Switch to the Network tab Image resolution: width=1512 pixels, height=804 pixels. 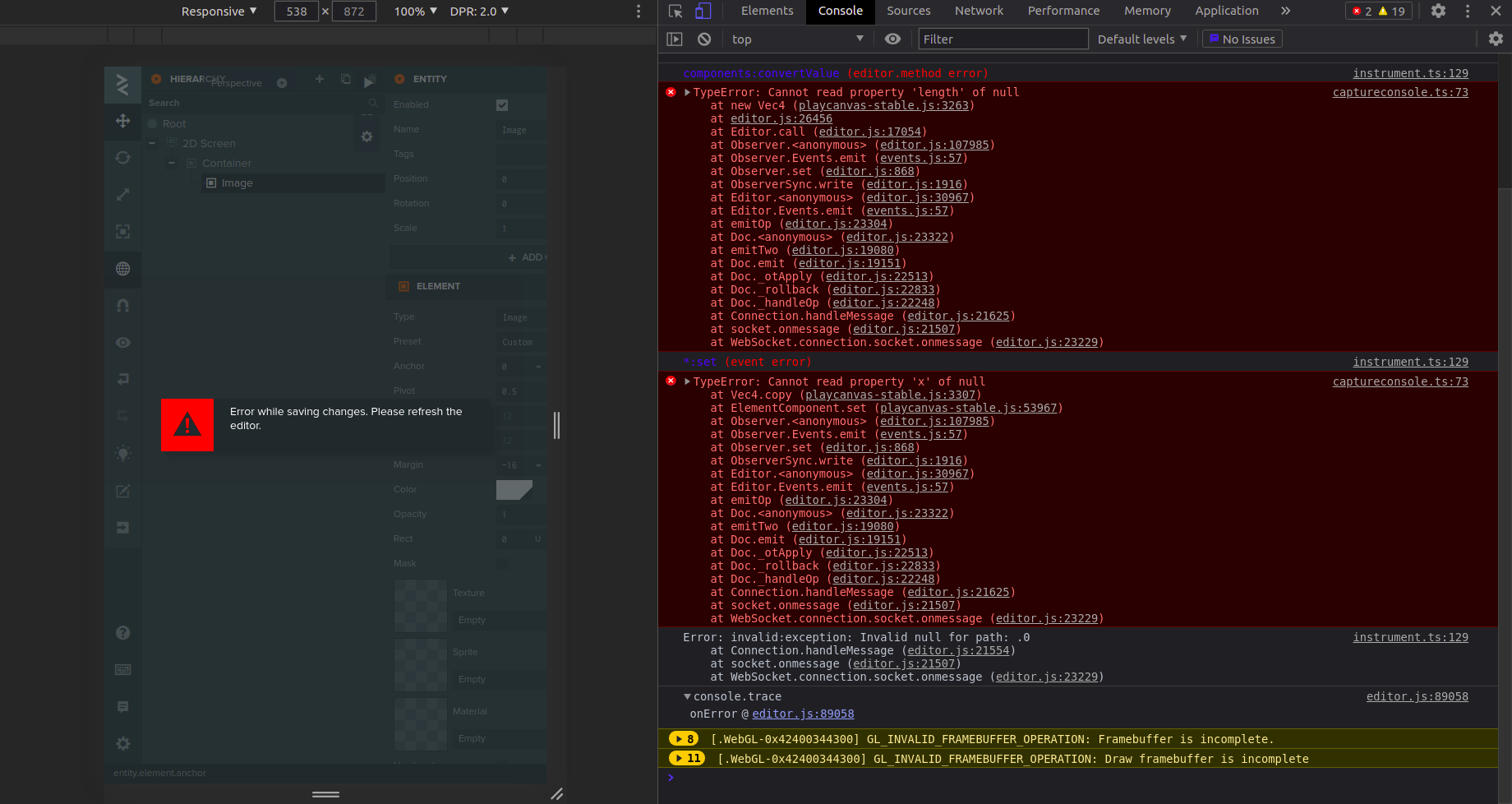tap(979, 11)
